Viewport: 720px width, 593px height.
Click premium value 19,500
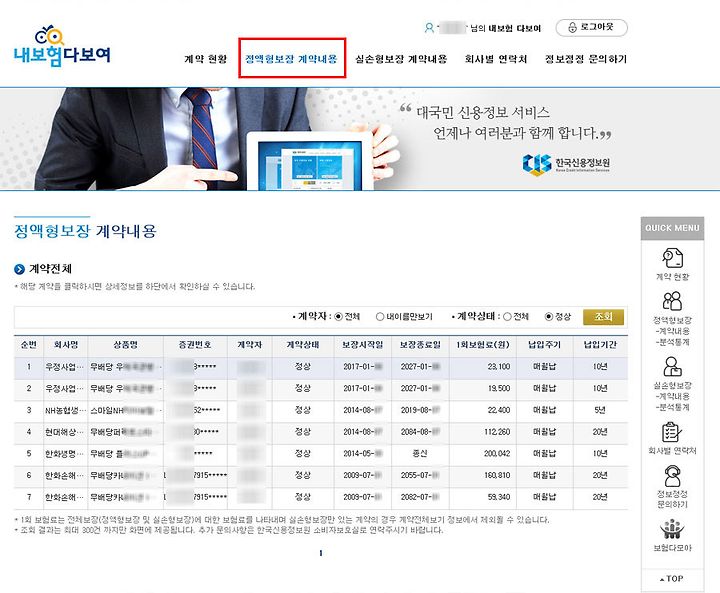[x=498, y=389]
